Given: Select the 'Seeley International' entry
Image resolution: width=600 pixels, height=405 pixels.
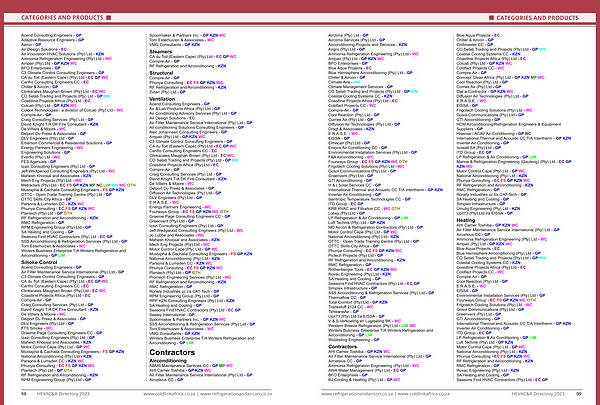Looking at the screenshot, I should (x=172, y=315).
